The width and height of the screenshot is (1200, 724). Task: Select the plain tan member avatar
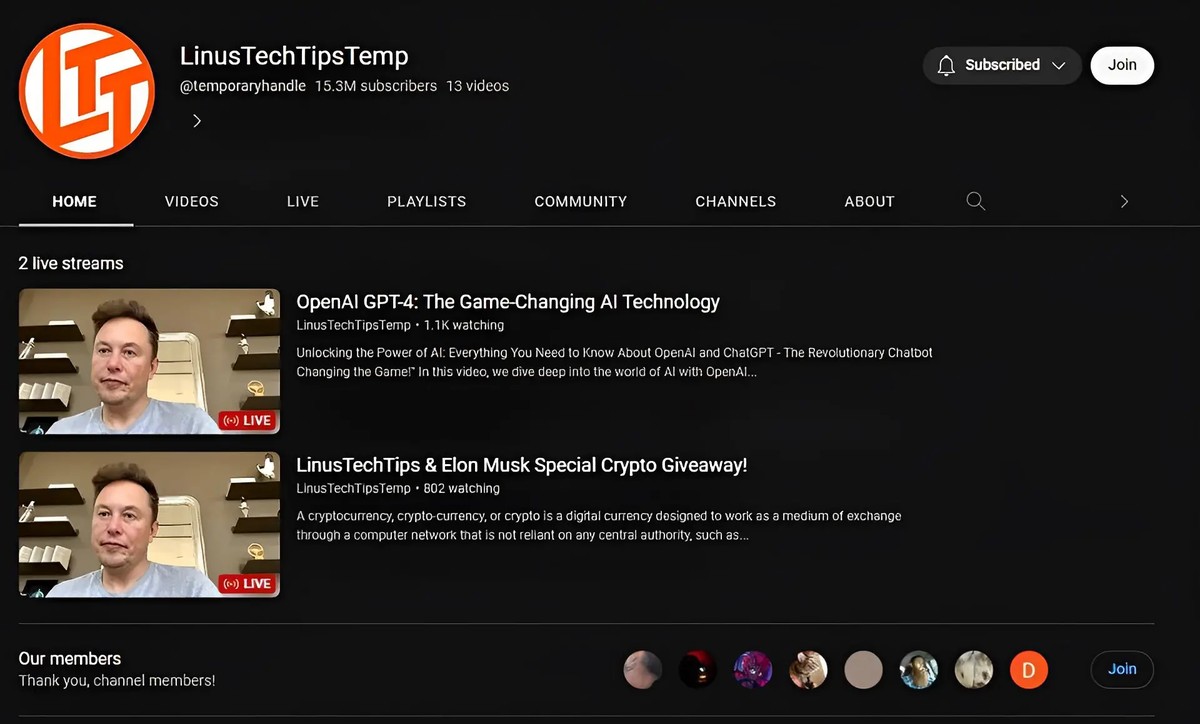[863, 669]
